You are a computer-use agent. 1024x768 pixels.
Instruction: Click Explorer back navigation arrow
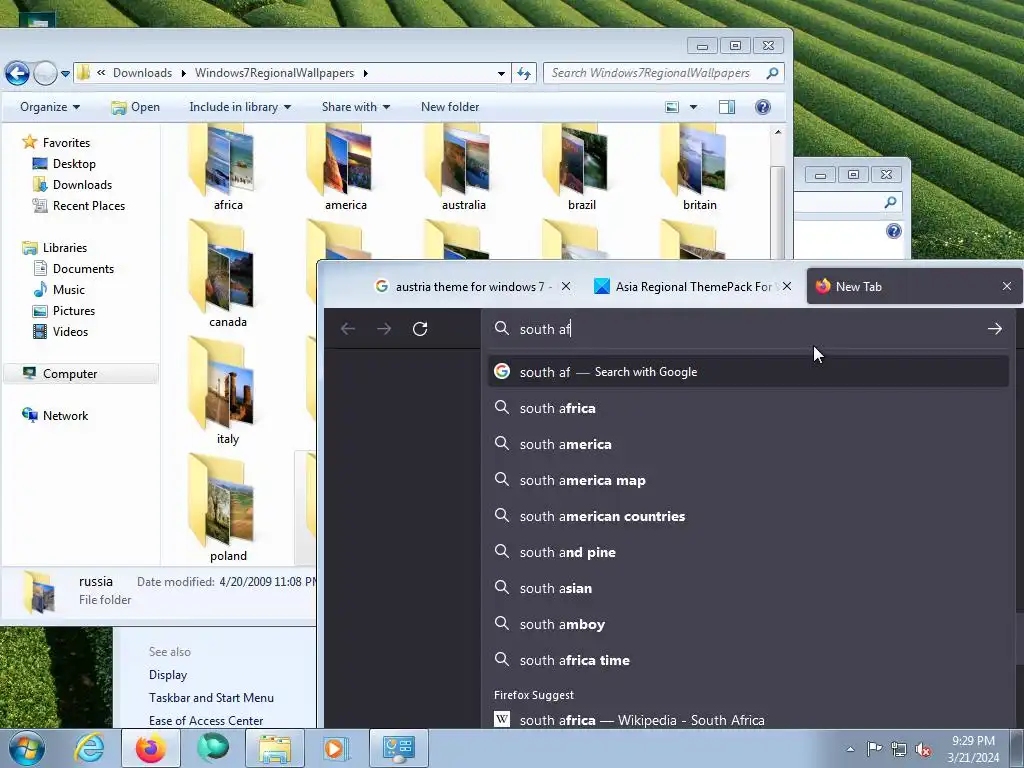point(18,73)
